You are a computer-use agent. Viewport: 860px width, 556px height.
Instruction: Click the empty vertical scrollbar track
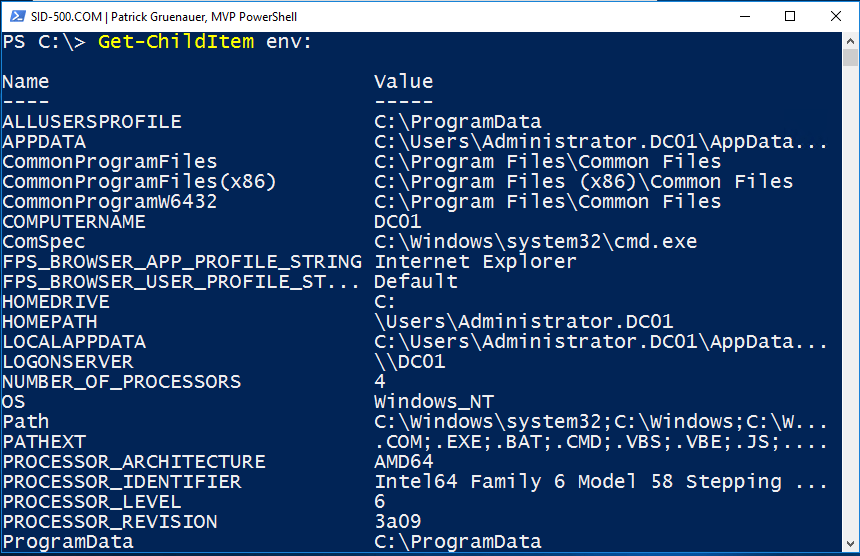pos(850,300)
